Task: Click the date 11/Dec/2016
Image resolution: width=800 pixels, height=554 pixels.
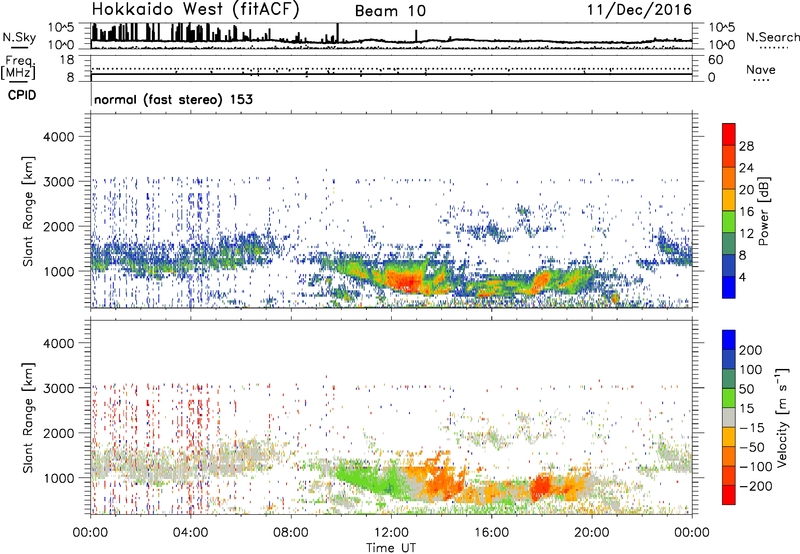Action: [x=639, y=10]
